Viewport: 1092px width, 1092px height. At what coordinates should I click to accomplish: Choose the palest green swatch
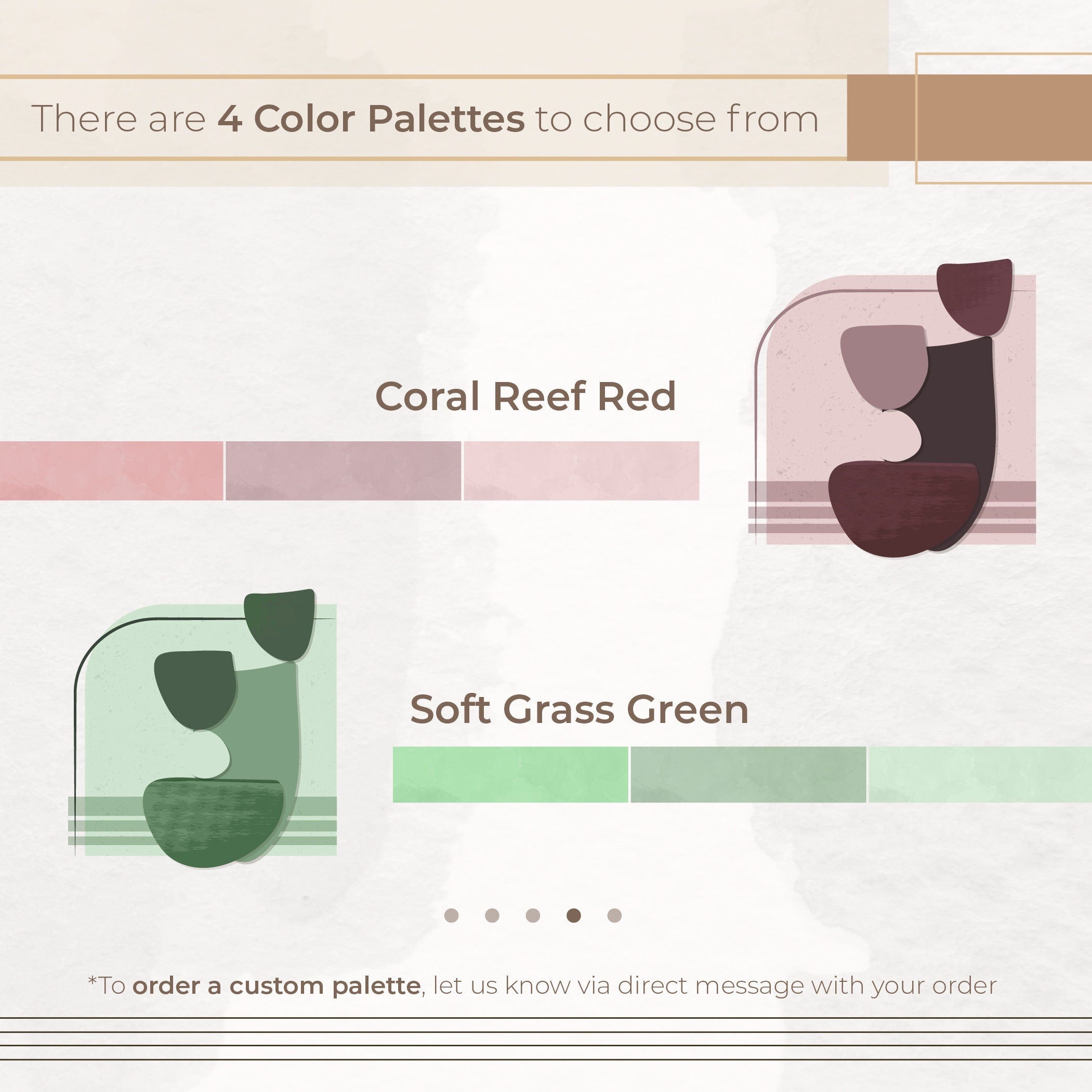(980, 774)
